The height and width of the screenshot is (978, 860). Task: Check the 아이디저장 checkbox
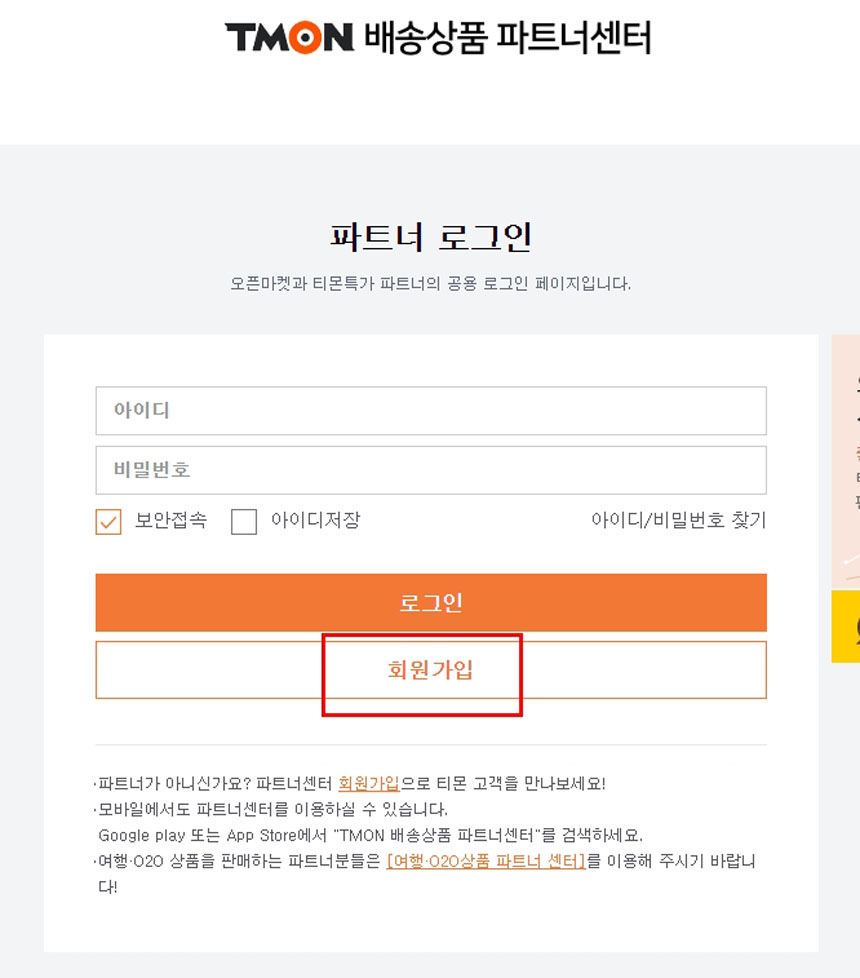click(x=244, y=521)
